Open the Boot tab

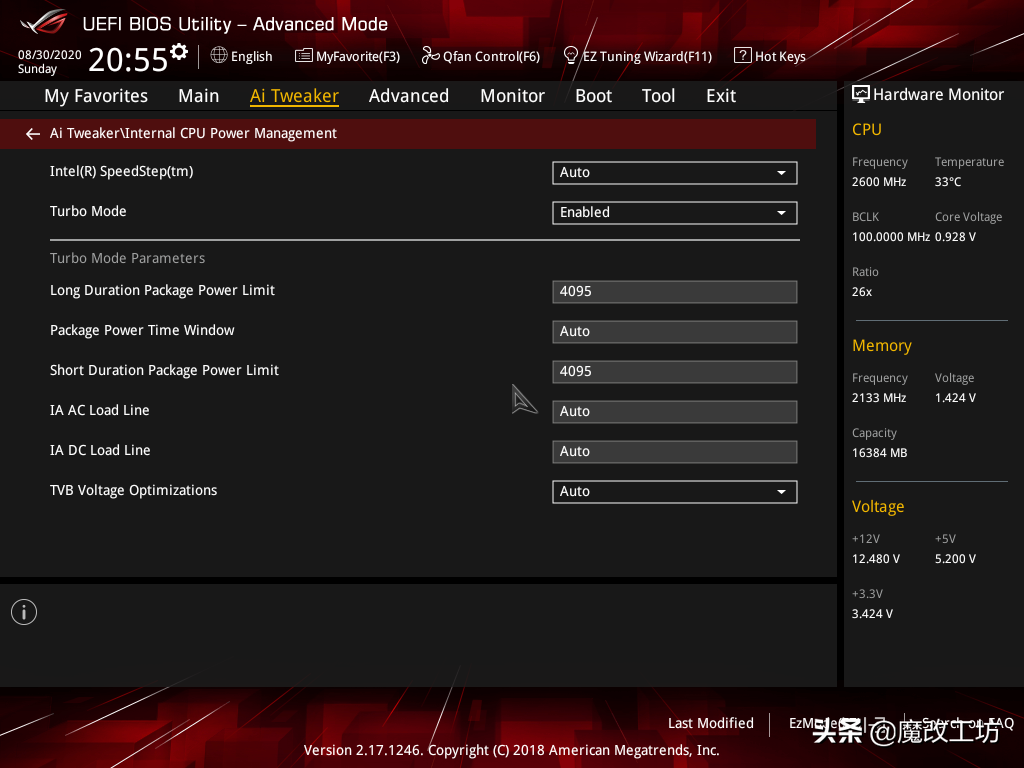[593, 96]
